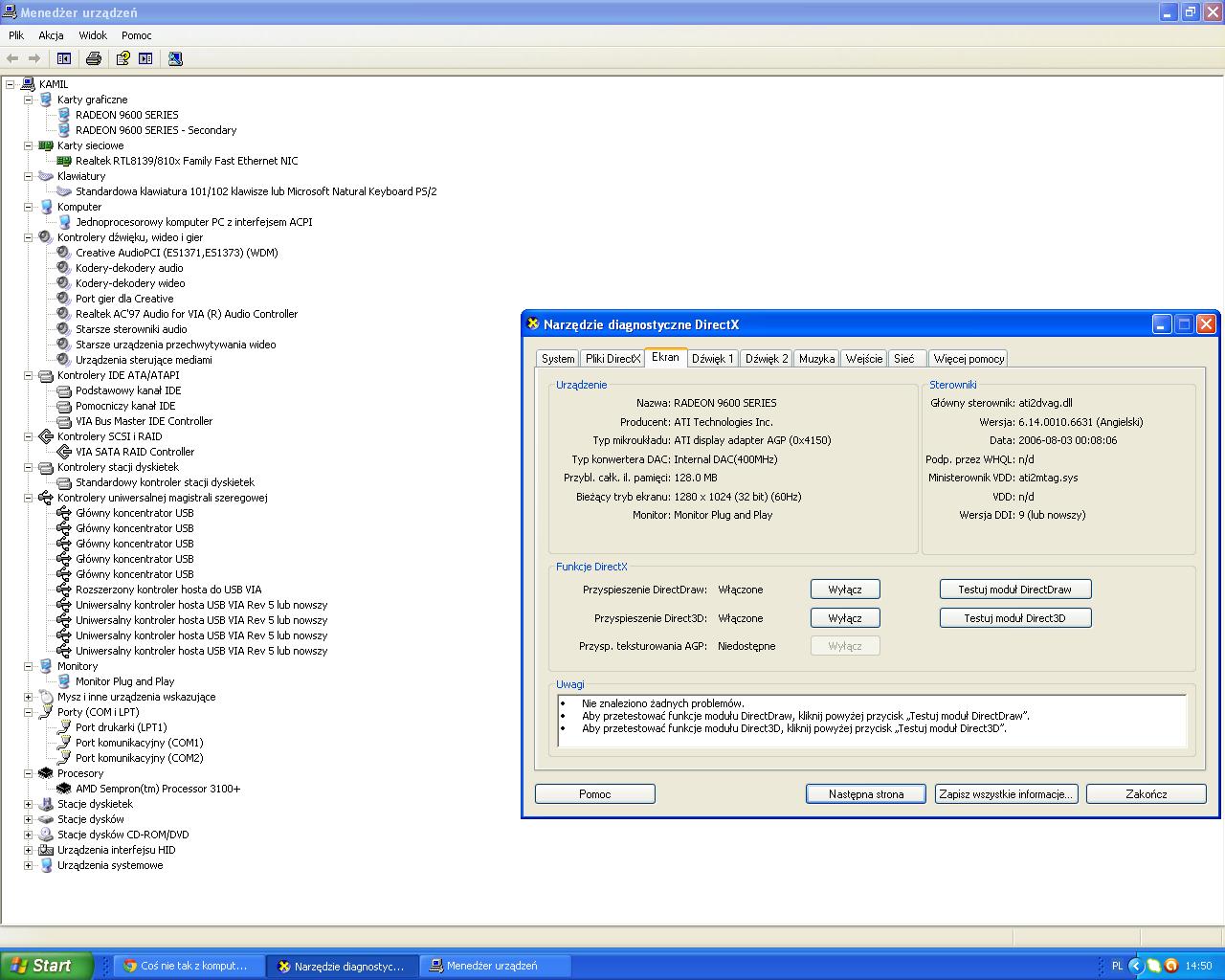Open properties via the question-mark sheet icon
The height and width of the screenshot is (980, 1225).
pos(122,58)
